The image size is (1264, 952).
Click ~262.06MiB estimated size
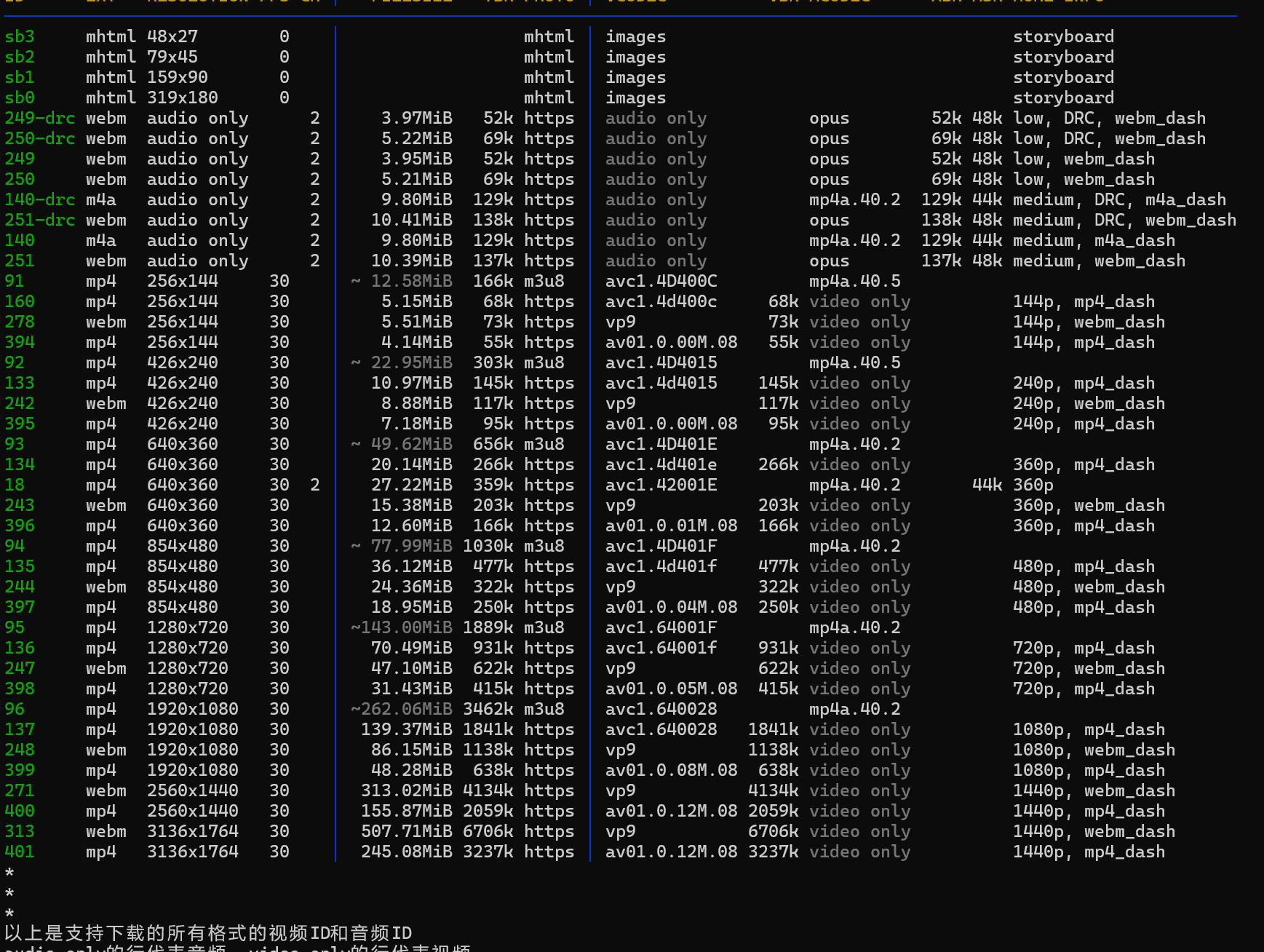tap(402, 709)
